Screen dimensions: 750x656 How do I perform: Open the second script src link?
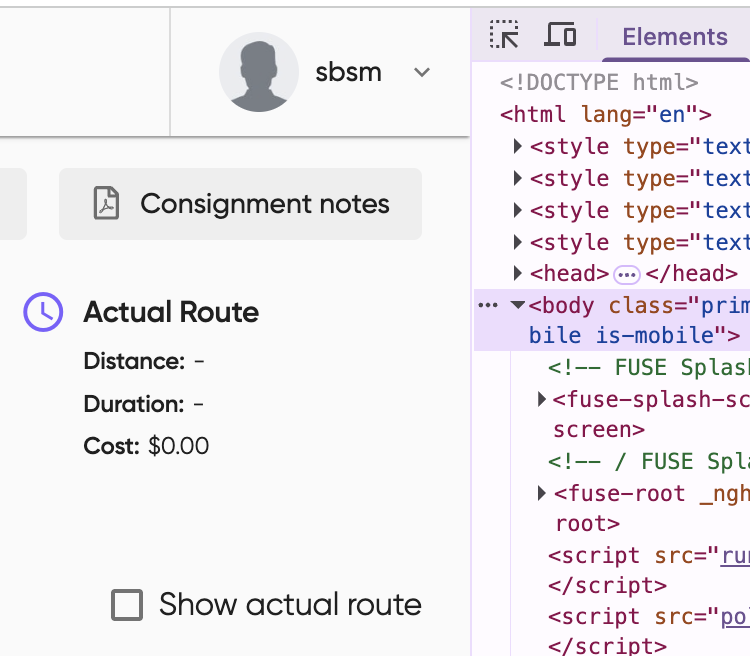735,617
